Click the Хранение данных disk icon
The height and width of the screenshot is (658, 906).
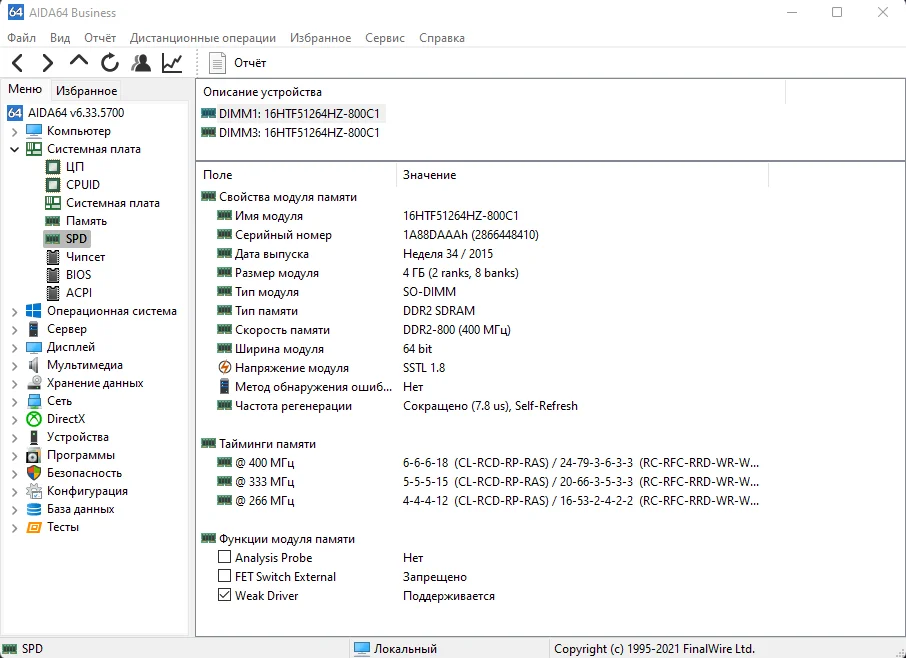tap(34, 382)
